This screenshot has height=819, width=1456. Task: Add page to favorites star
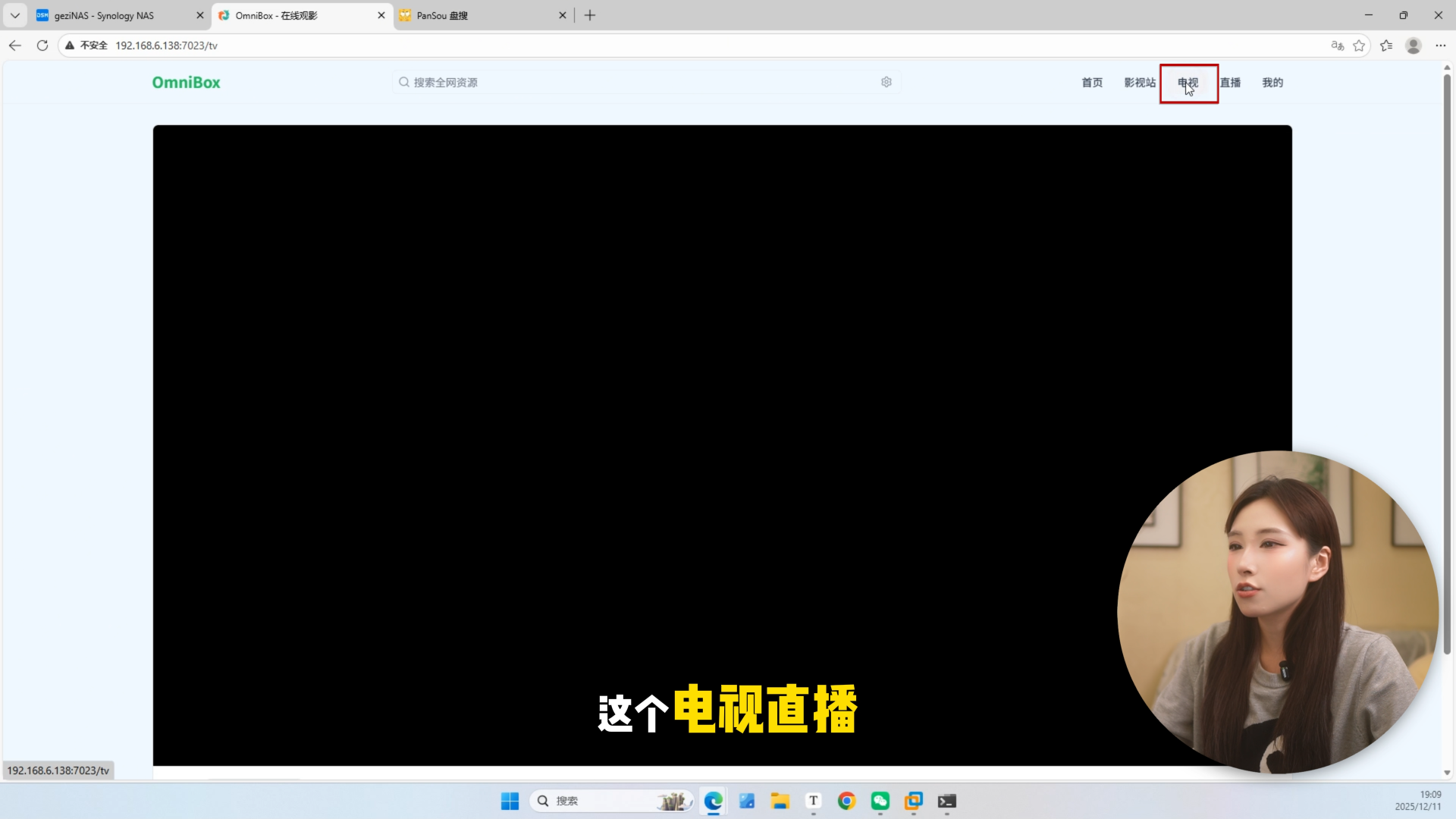point(1359,45)
